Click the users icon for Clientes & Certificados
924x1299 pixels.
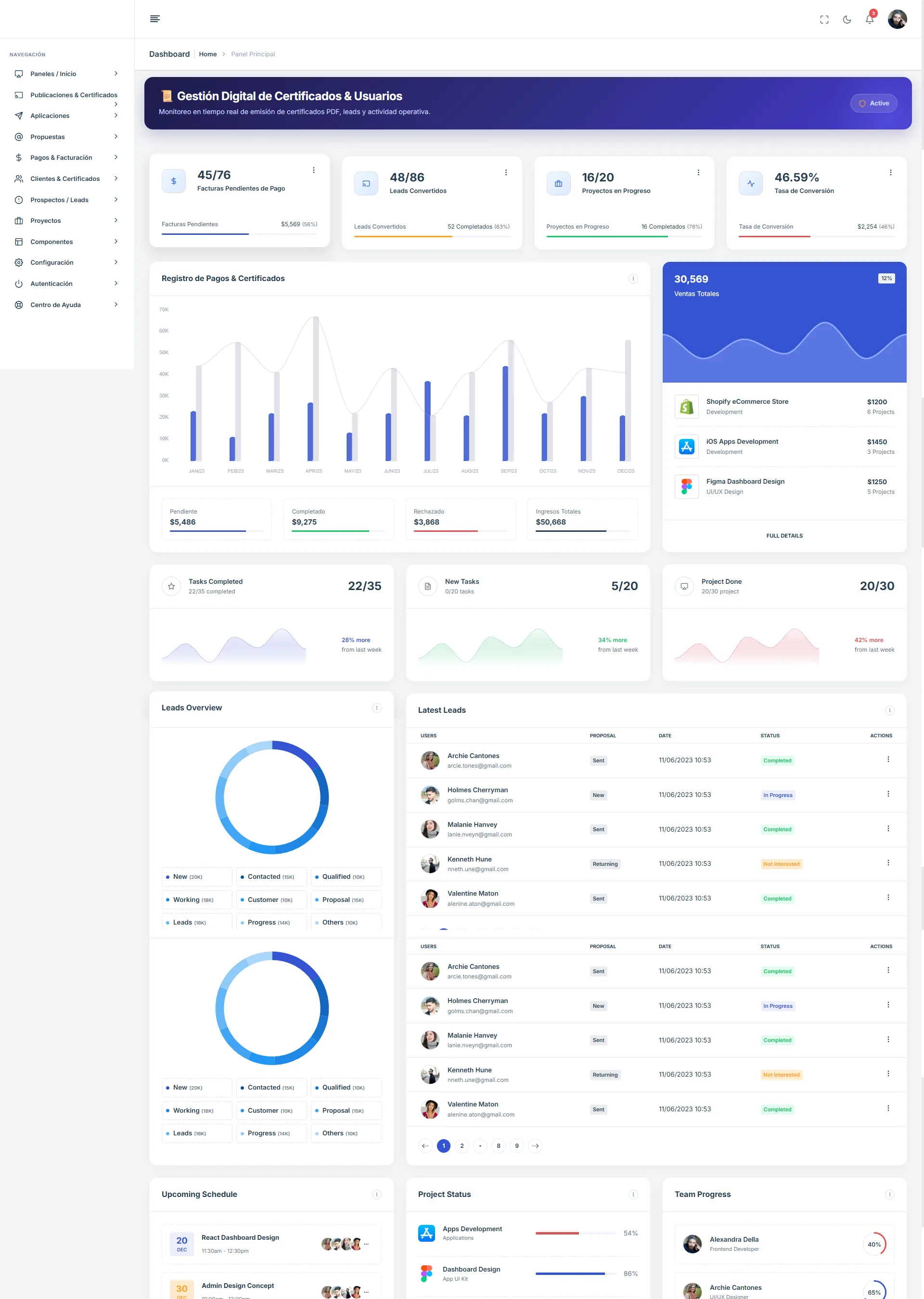(x=19, y=179)
